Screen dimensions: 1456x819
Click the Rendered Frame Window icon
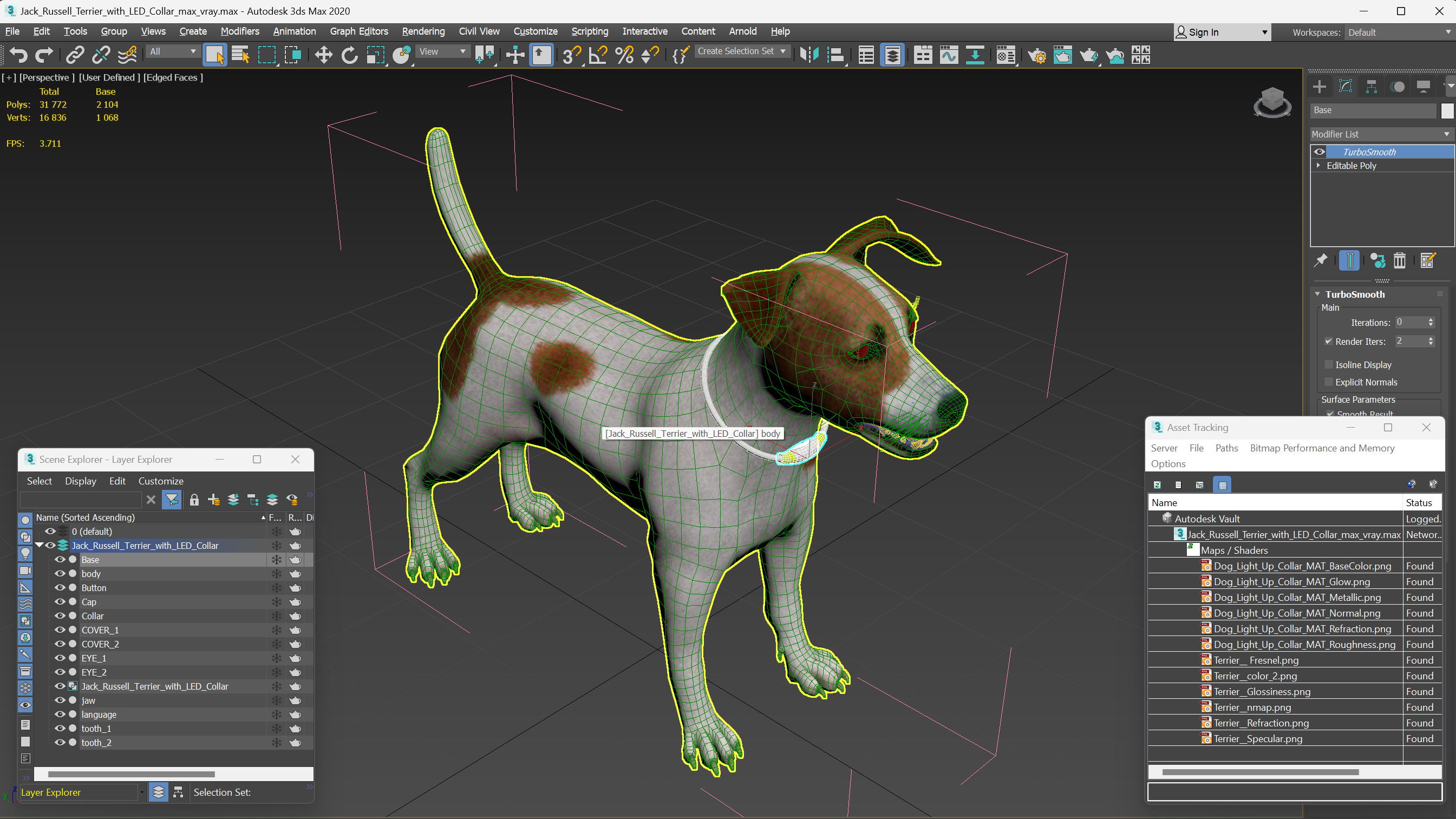pyautogui.click(x=1062, y=55)
